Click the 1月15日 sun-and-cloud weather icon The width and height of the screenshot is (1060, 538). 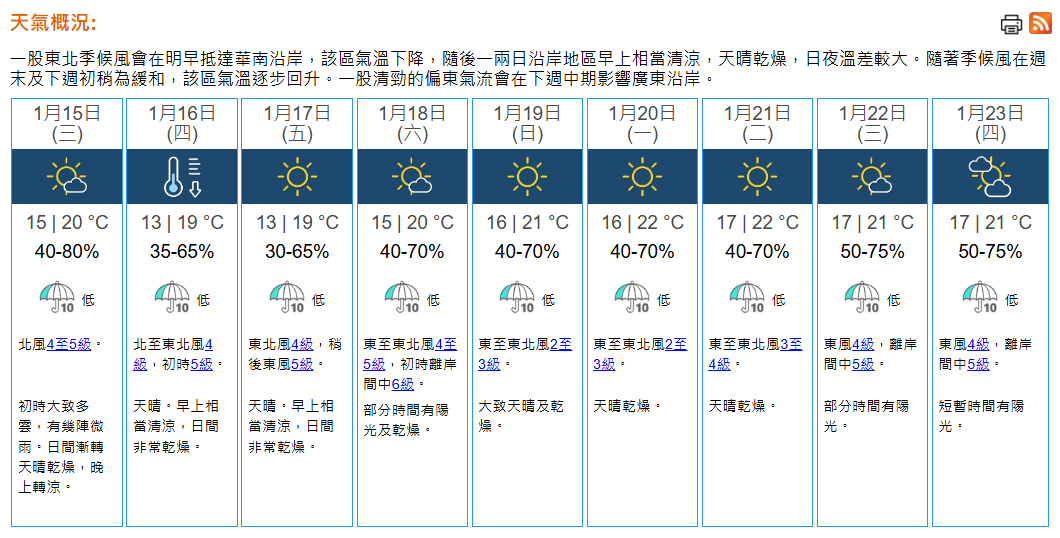(67, 177)
